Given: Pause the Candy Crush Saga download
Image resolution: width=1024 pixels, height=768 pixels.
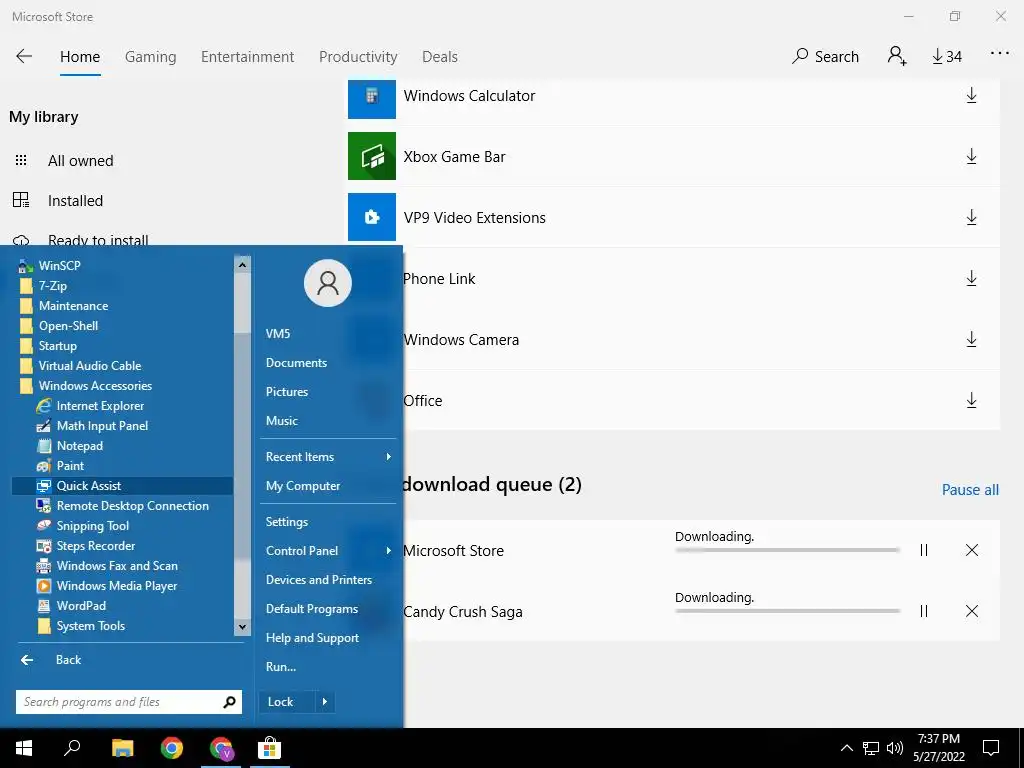Looking at the screenshot, I should [923, 611].
